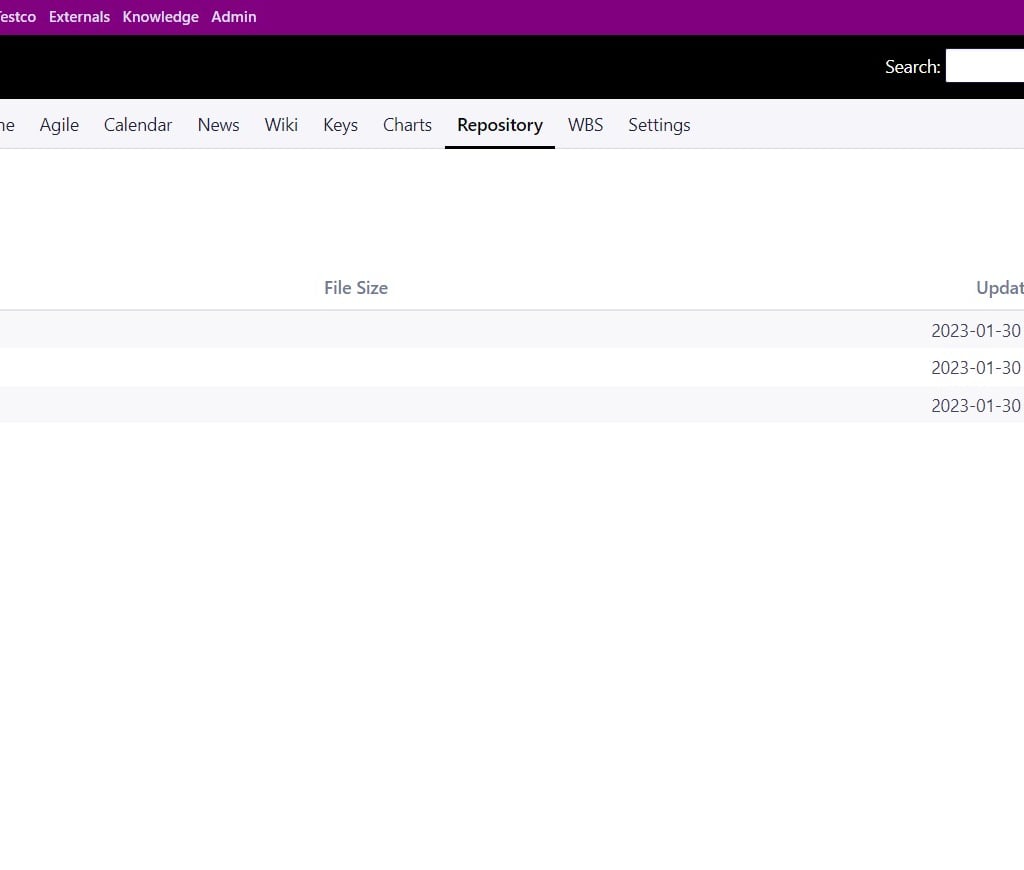Open the Settings tab
This screenshot has height=870, width=1024.
[x=659, y=125]
